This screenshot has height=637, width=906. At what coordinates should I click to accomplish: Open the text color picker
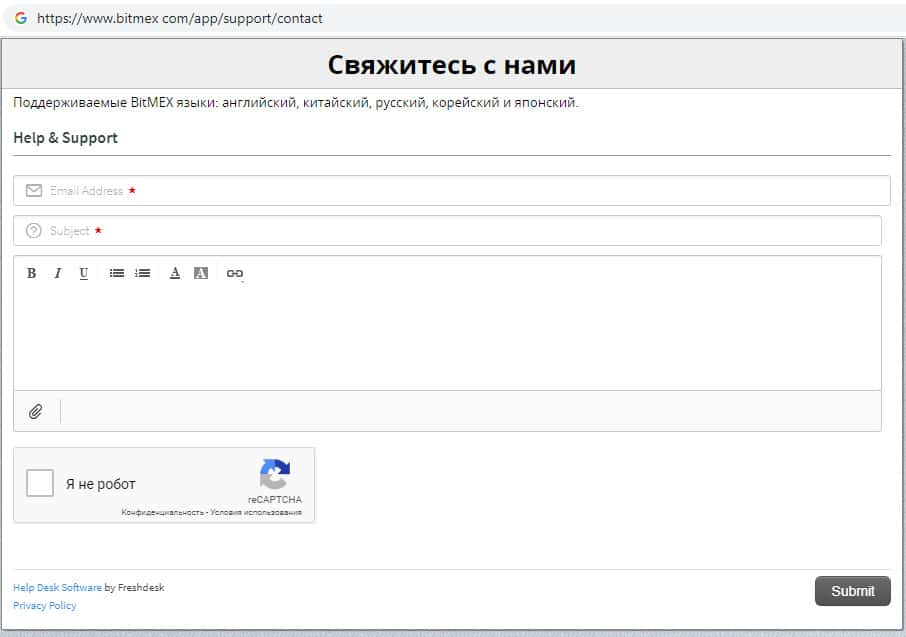[175, 273]
